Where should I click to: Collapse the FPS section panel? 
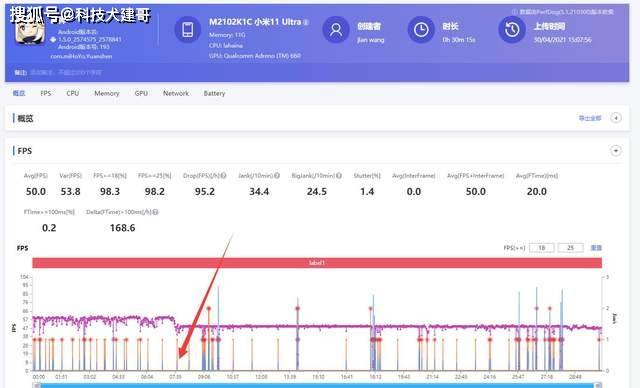pos(616,151)
